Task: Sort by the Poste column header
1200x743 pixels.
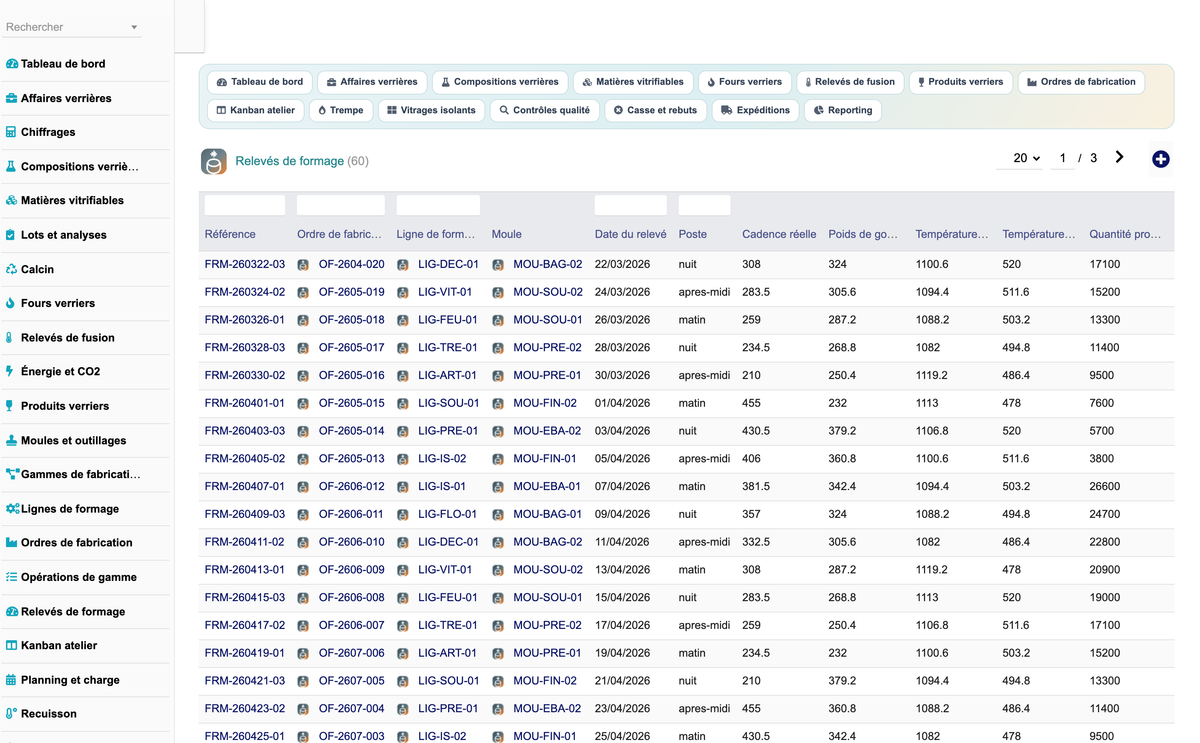Action: (692, 234)
